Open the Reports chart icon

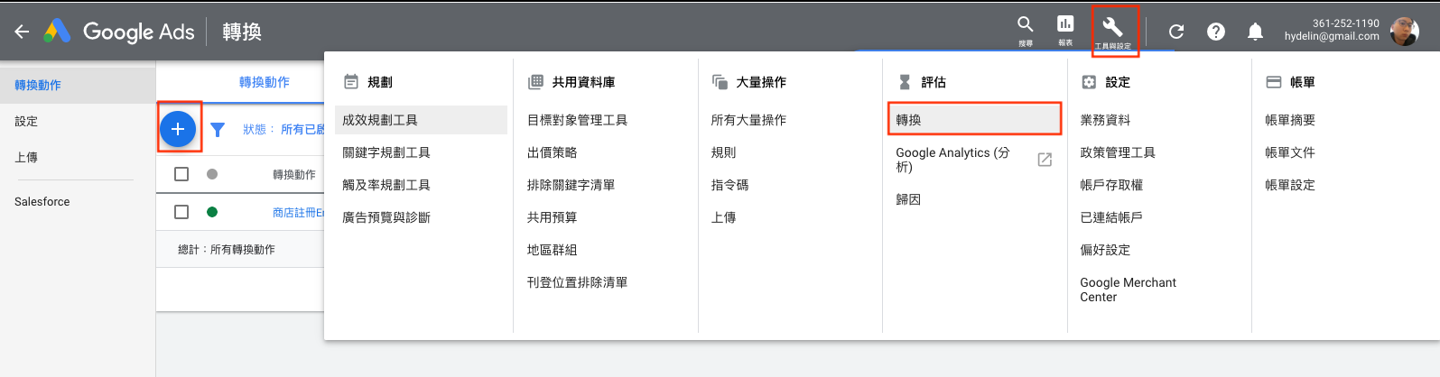coord(1066,24)
